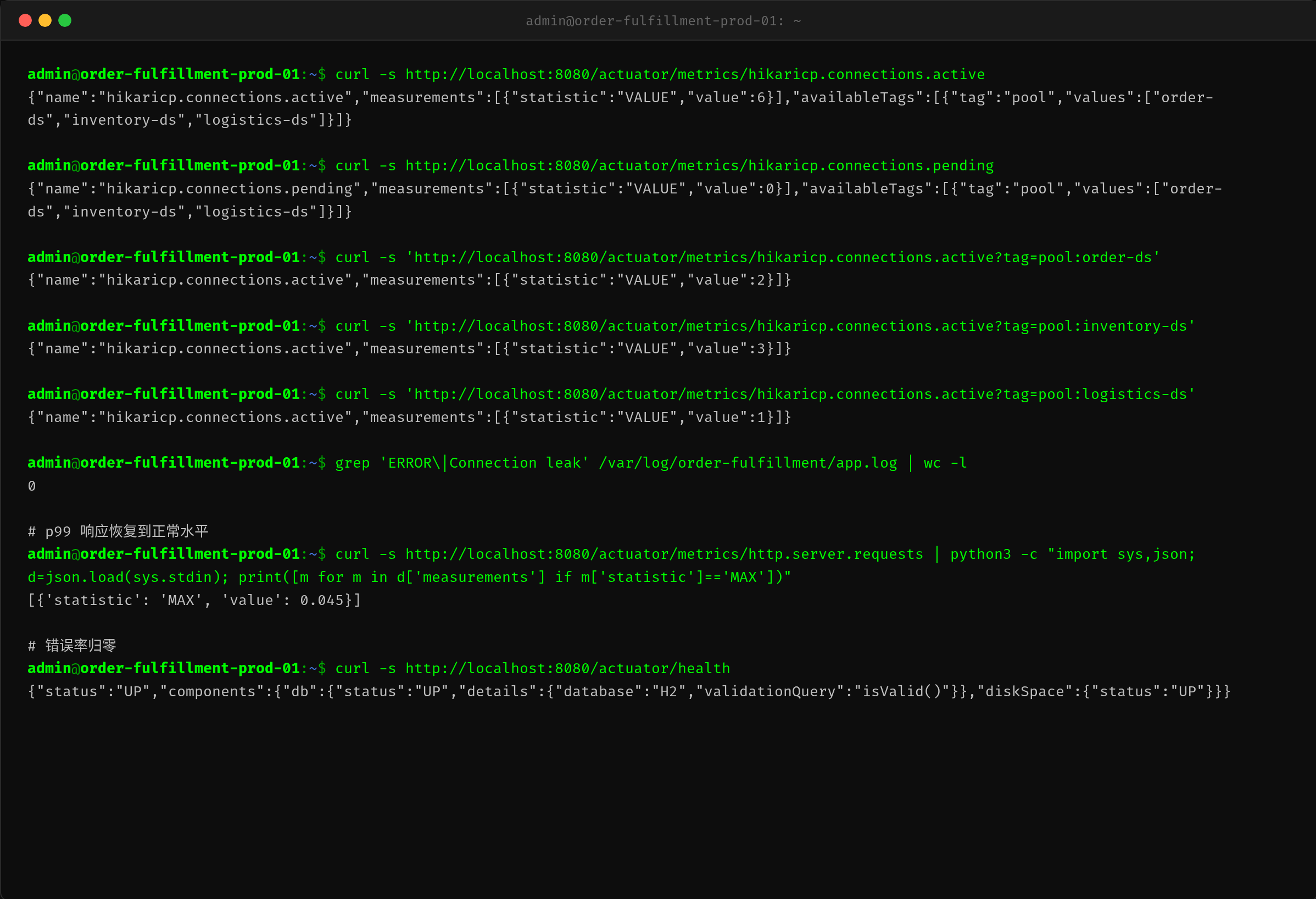Viewport: 1316px width, 899px height.
Task: Click the comment "# 错误率归零"
Action: (x=72, y=646)
